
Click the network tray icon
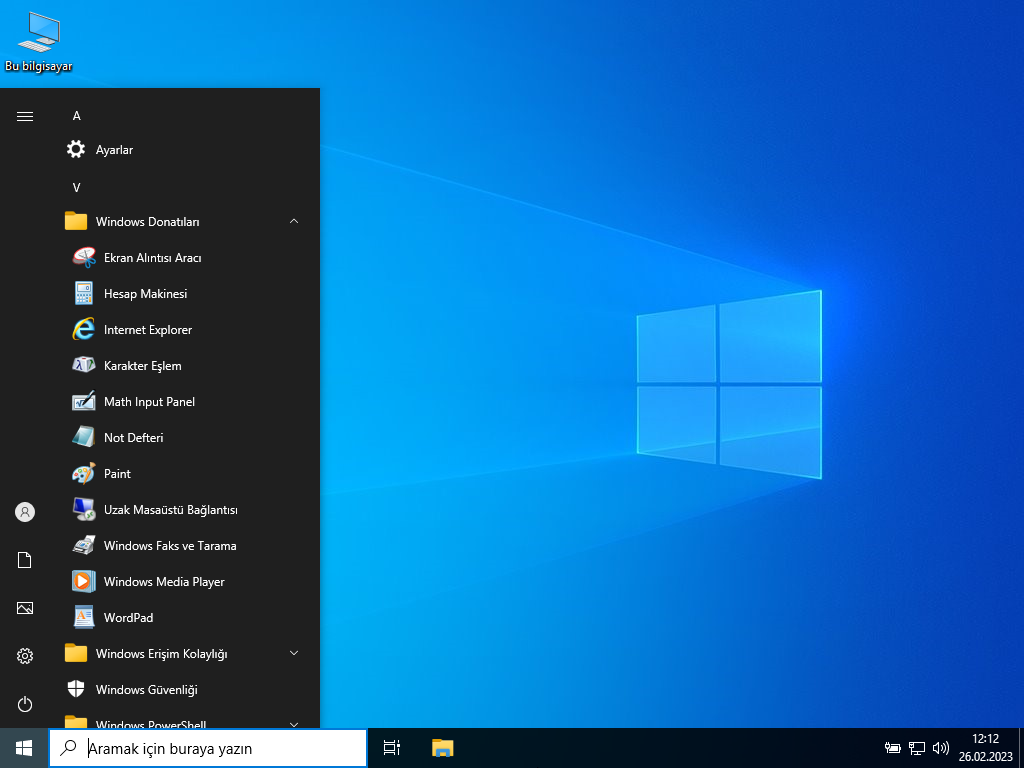point(917,748)
